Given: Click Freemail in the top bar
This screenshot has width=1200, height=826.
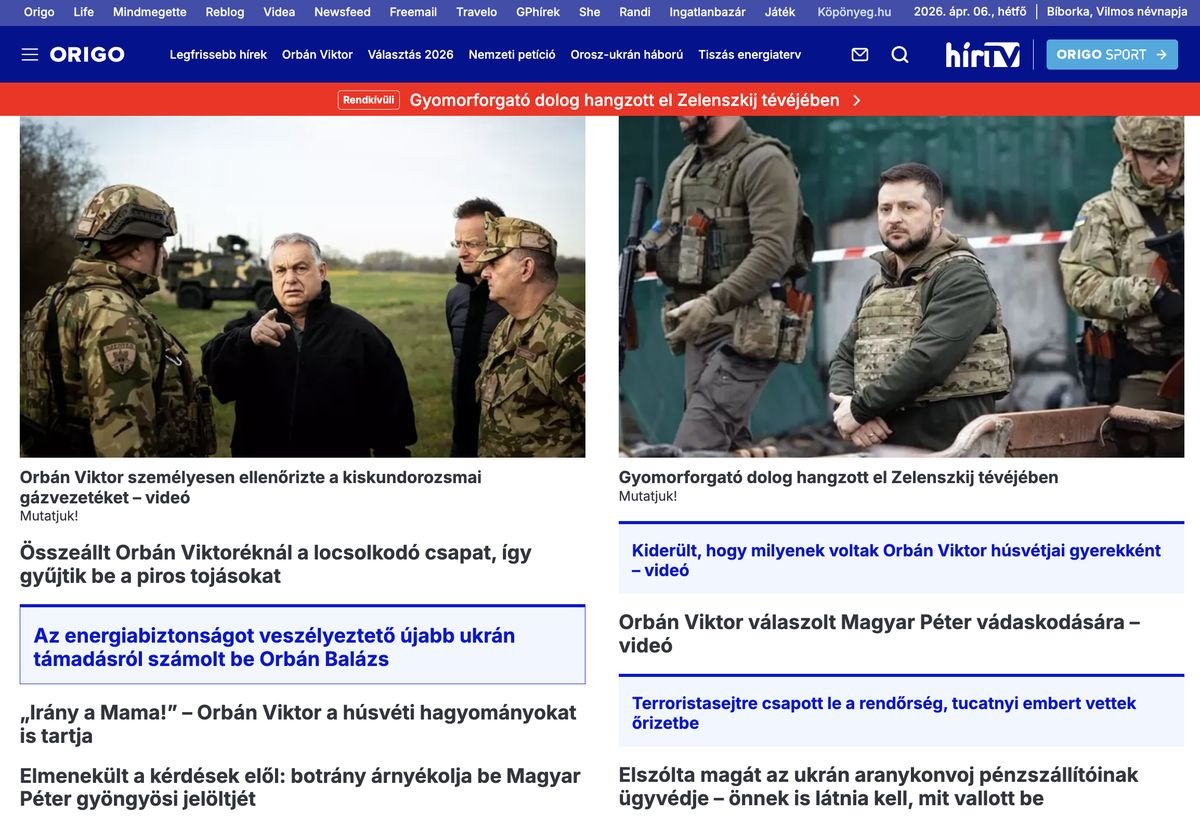Looking at the screenshot, I should (413, 12).
